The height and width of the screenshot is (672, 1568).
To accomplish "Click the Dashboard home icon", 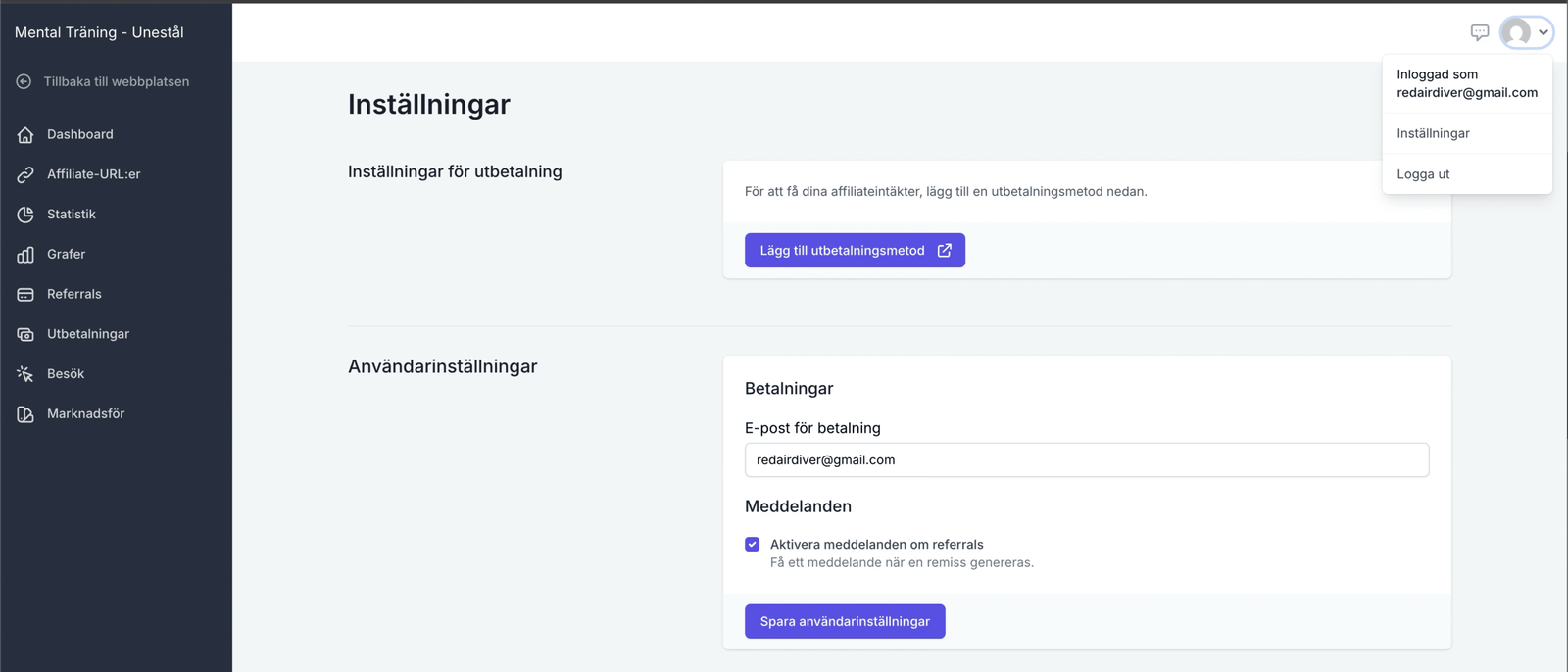I will coord(25,134).
